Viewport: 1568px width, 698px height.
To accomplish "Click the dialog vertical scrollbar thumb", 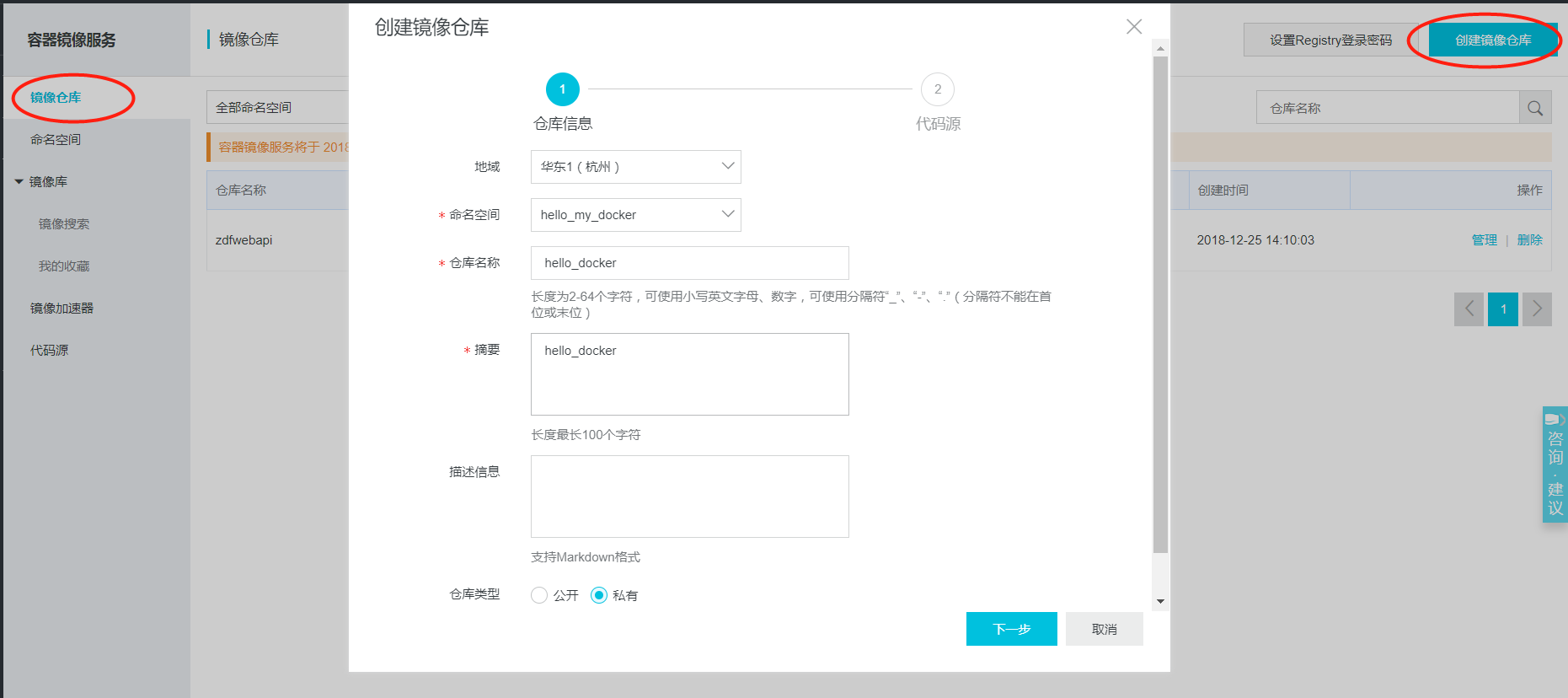I will point(1160,305).
